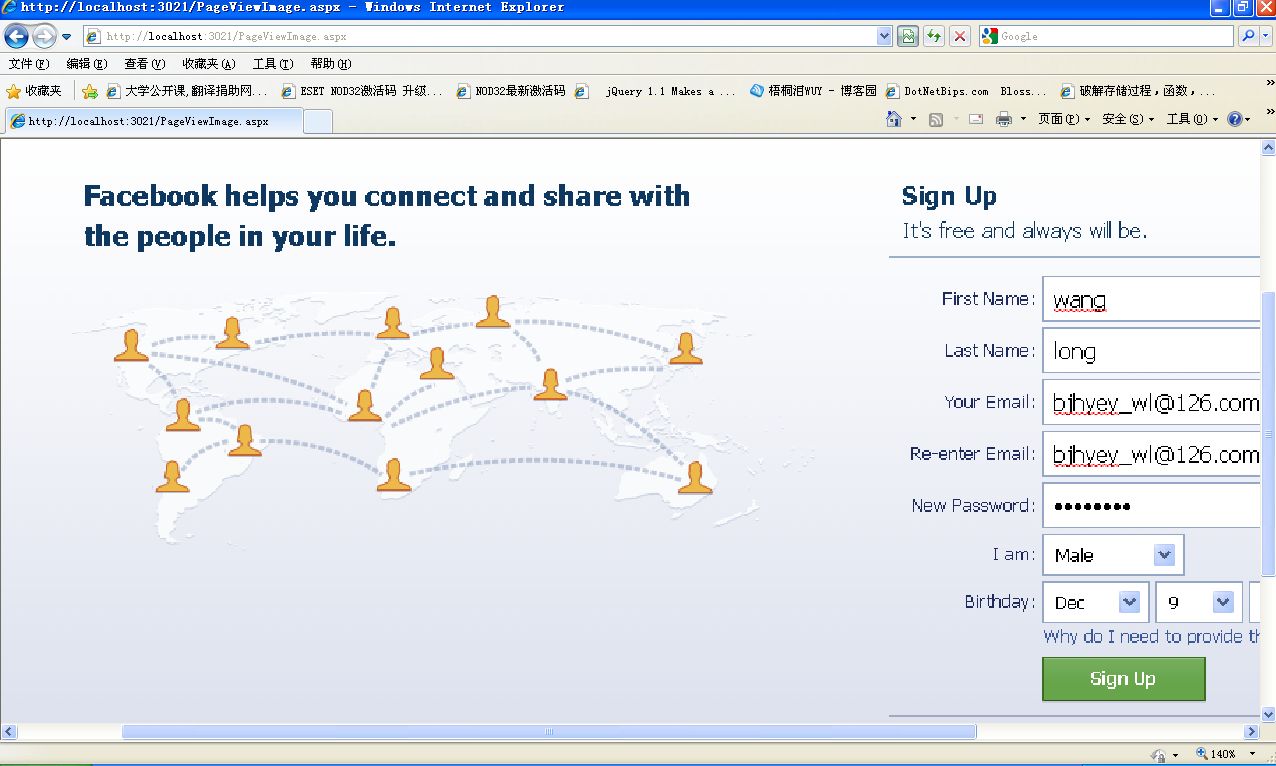This screenshot has width=1276, height=766.
Task: Open the 工具(T) menu in menu bar
Action: (273, 64)
